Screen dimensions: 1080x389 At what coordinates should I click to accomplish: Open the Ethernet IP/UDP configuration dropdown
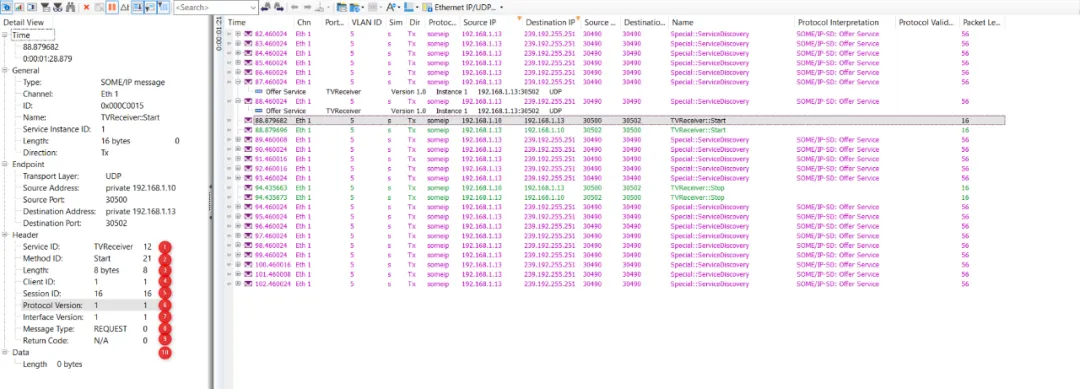pos(501,7)
